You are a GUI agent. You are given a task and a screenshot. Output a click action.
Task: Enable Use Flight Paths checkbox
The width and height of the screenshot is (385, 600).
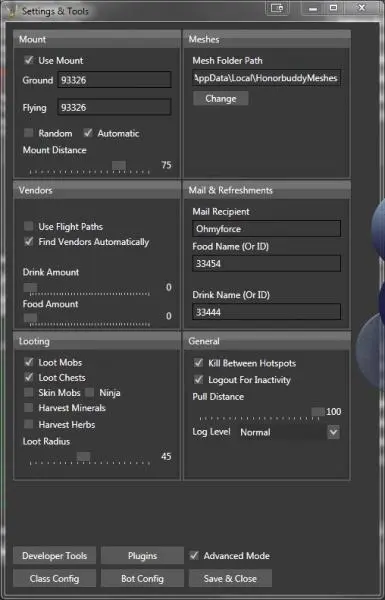(29, 226)
